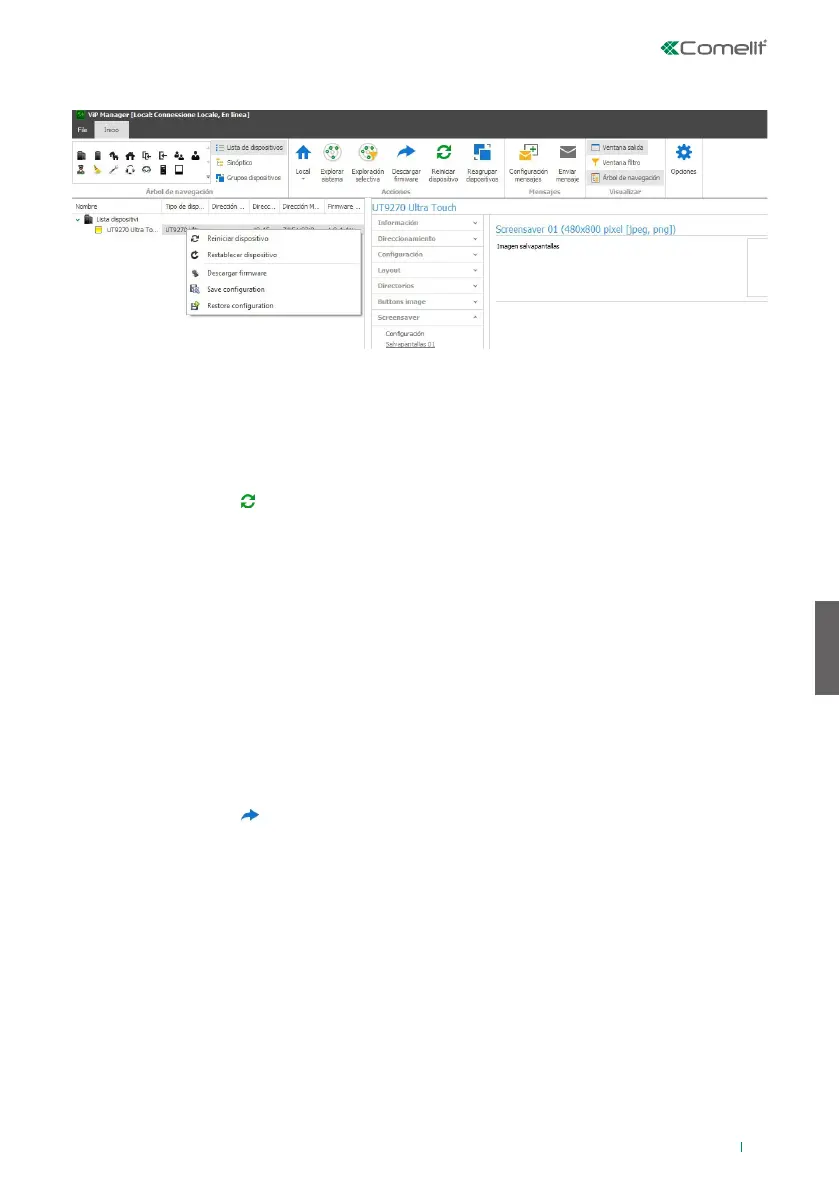
Task: Click Enviar mensaje envelope icon
Action: pyautogui.click(x=567, y=152)
